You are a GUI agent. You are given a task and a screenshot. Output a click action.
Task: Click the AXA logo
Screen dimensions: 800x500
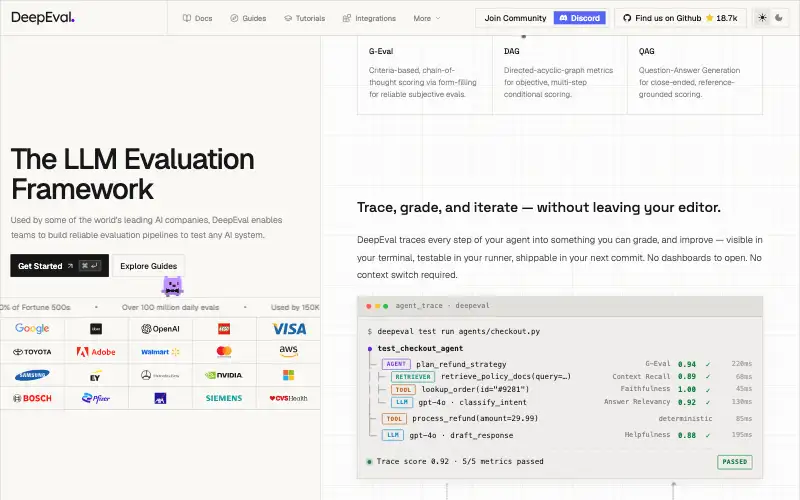[160, 398]
